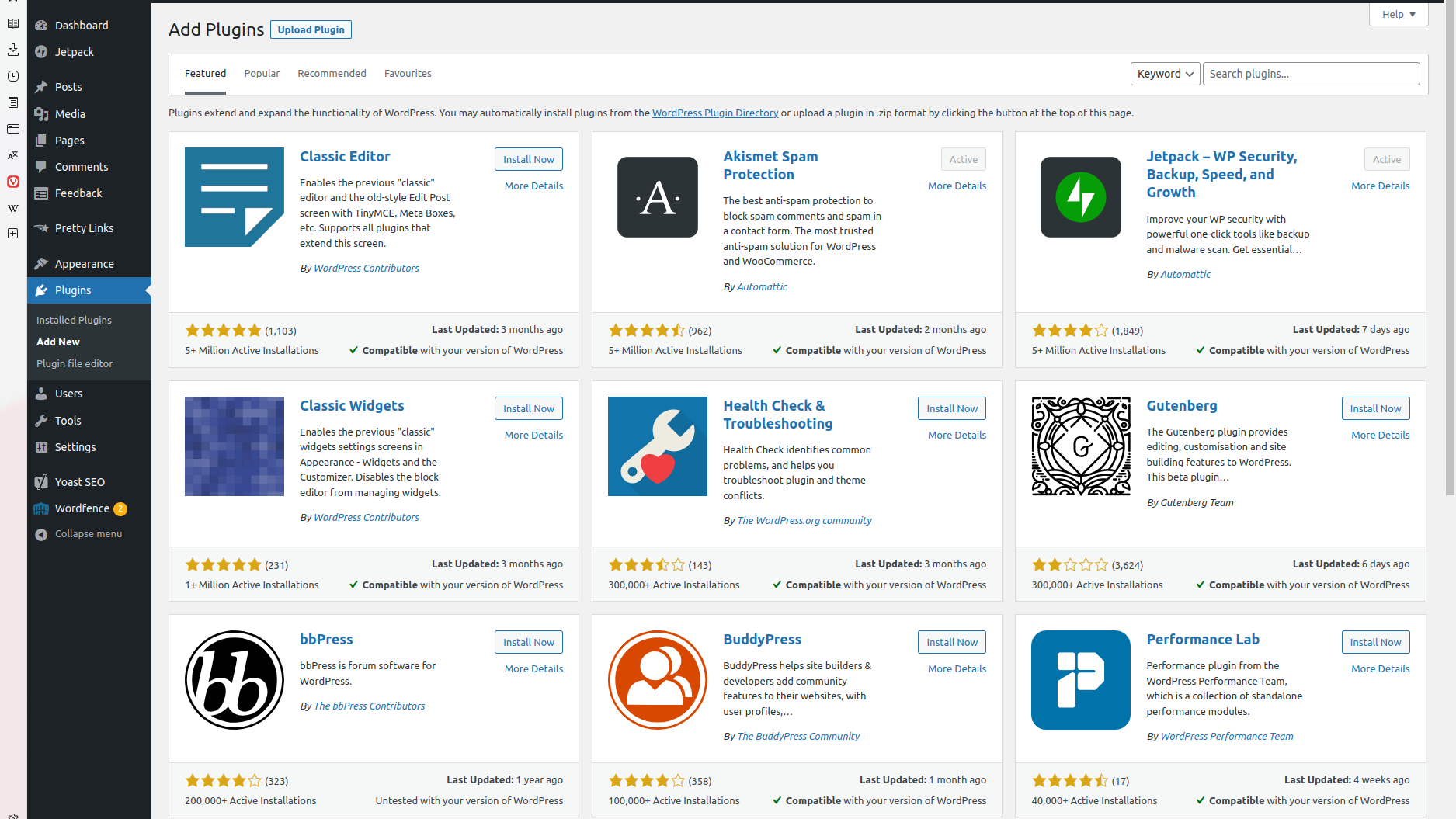
Task: Select the Featured tab
Action: point(205,73)
